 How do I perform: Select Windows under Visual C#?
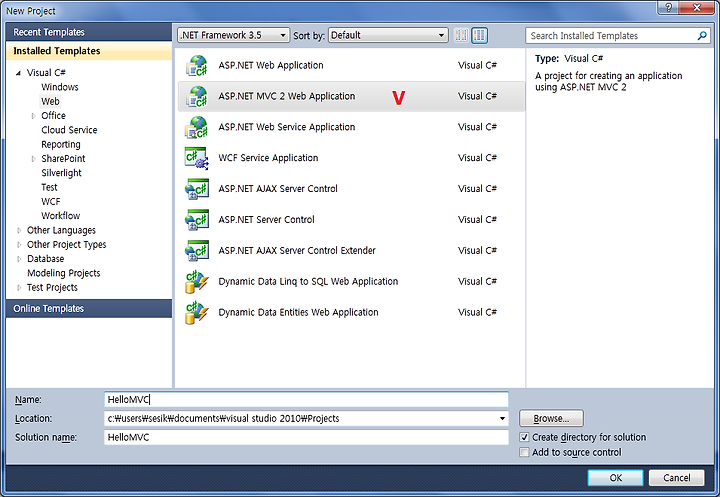tap(60, 87)
